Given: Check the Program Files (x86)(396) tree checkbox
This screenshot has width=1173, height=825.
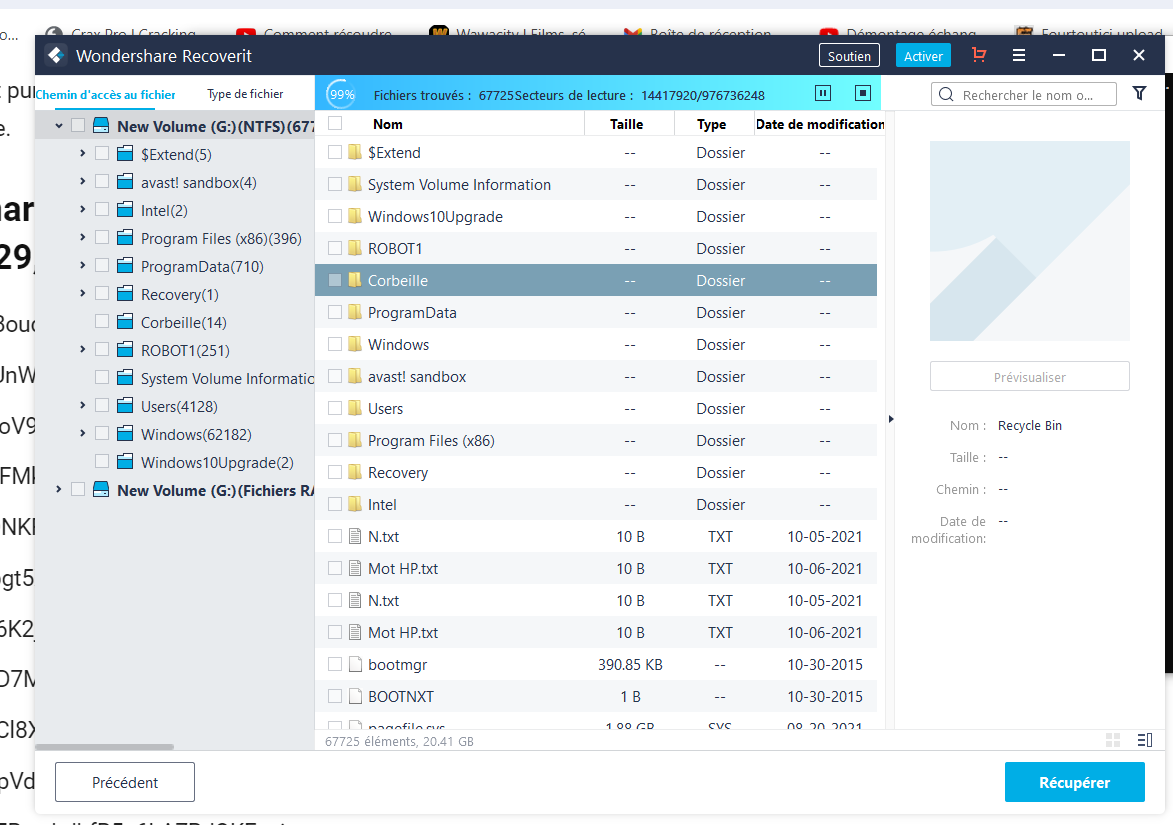Looking at the screenshot, I should (x=102, y=237).
